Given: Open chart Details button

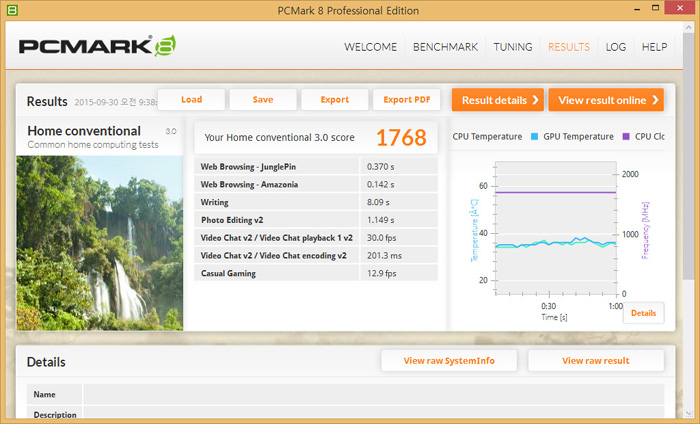Looking at the screenshot, I should [643, 313].
